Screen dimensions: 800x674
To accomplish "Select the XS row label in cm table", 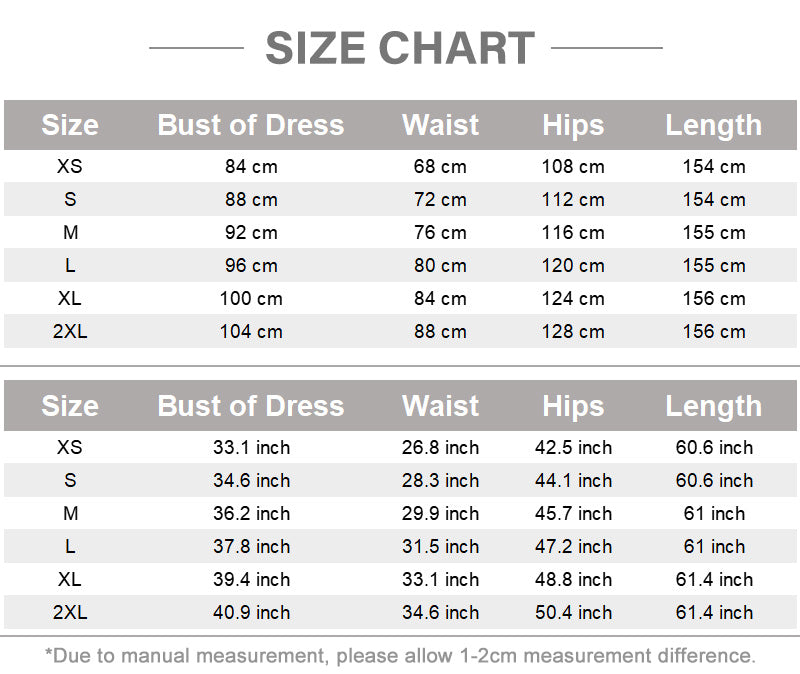I will click(70, 166).
